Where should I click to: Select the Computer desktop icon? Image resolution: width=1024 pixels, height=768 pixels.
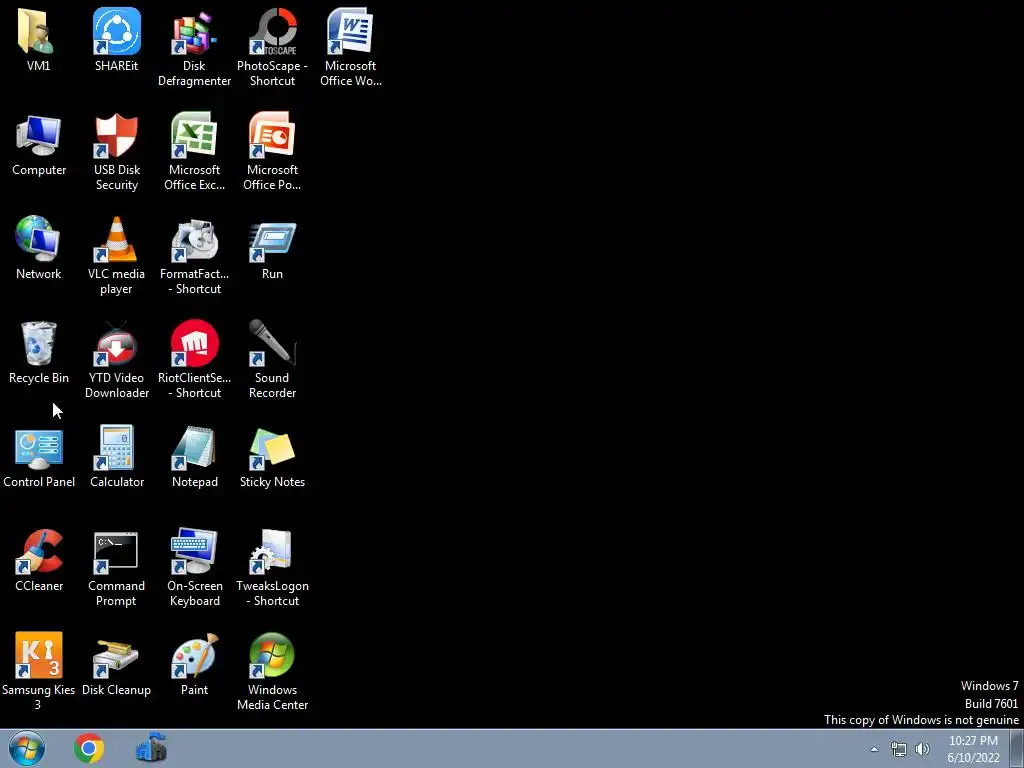[39, 135]
